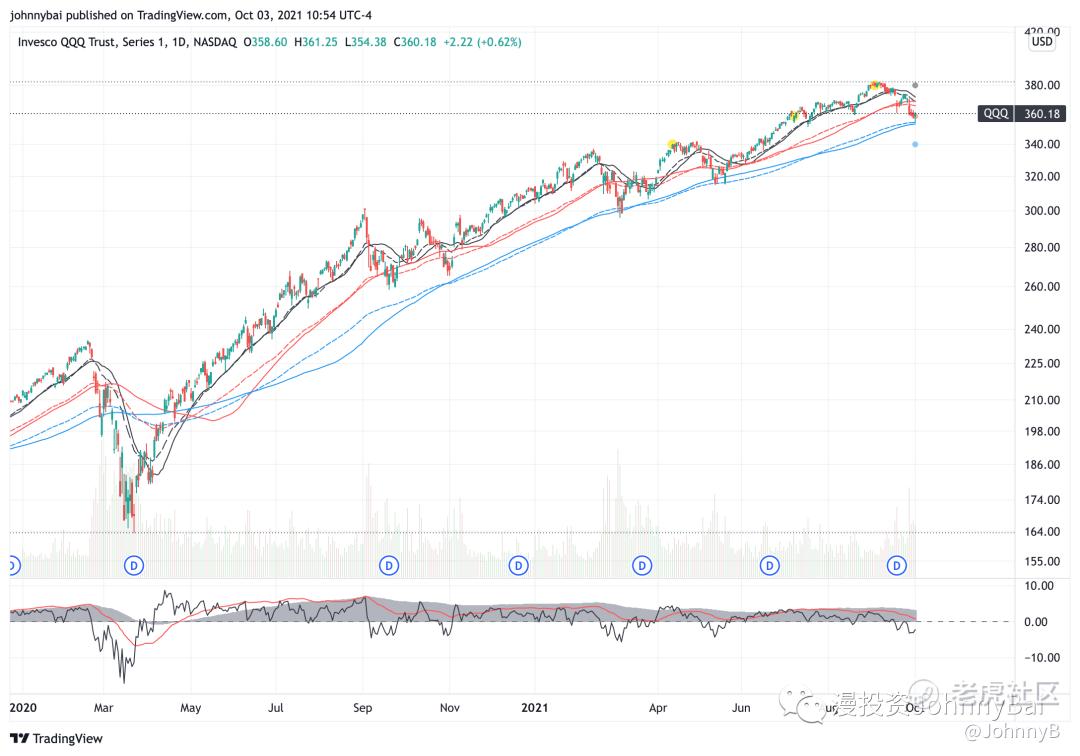1080x756 pixels.
Task: Click the 2020 label on the time axis
Action: [23, 708]
